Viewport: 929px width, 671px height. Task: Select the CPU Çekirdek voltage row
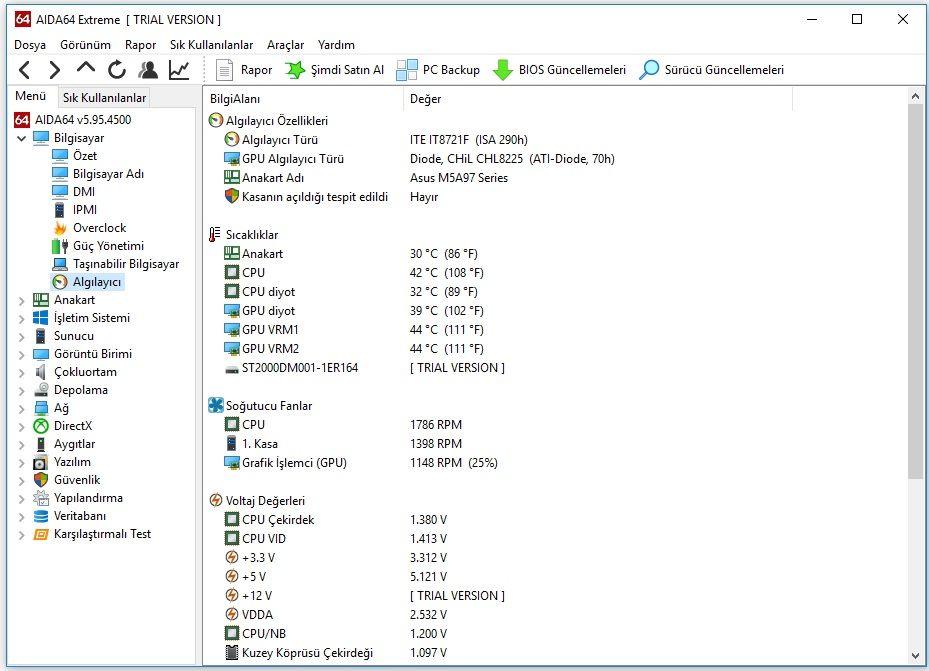pos(335,519)
